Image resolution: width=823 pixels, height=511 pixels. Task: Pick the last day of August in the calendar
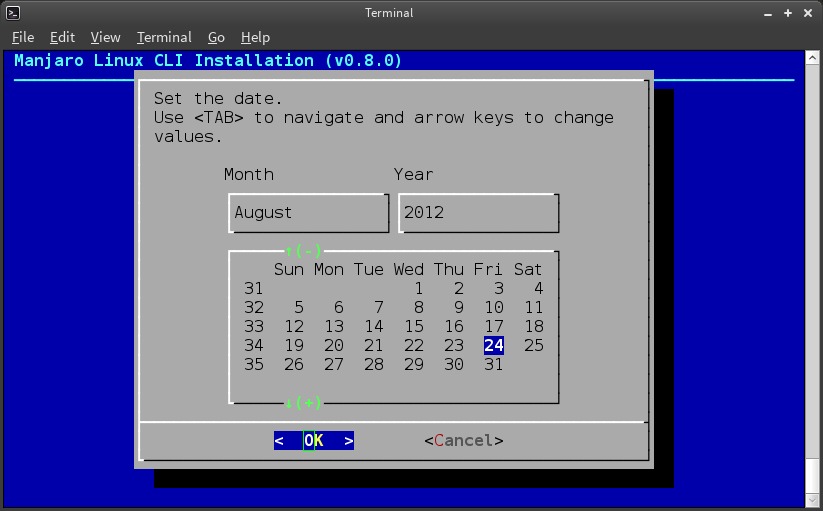pos(494,364)
